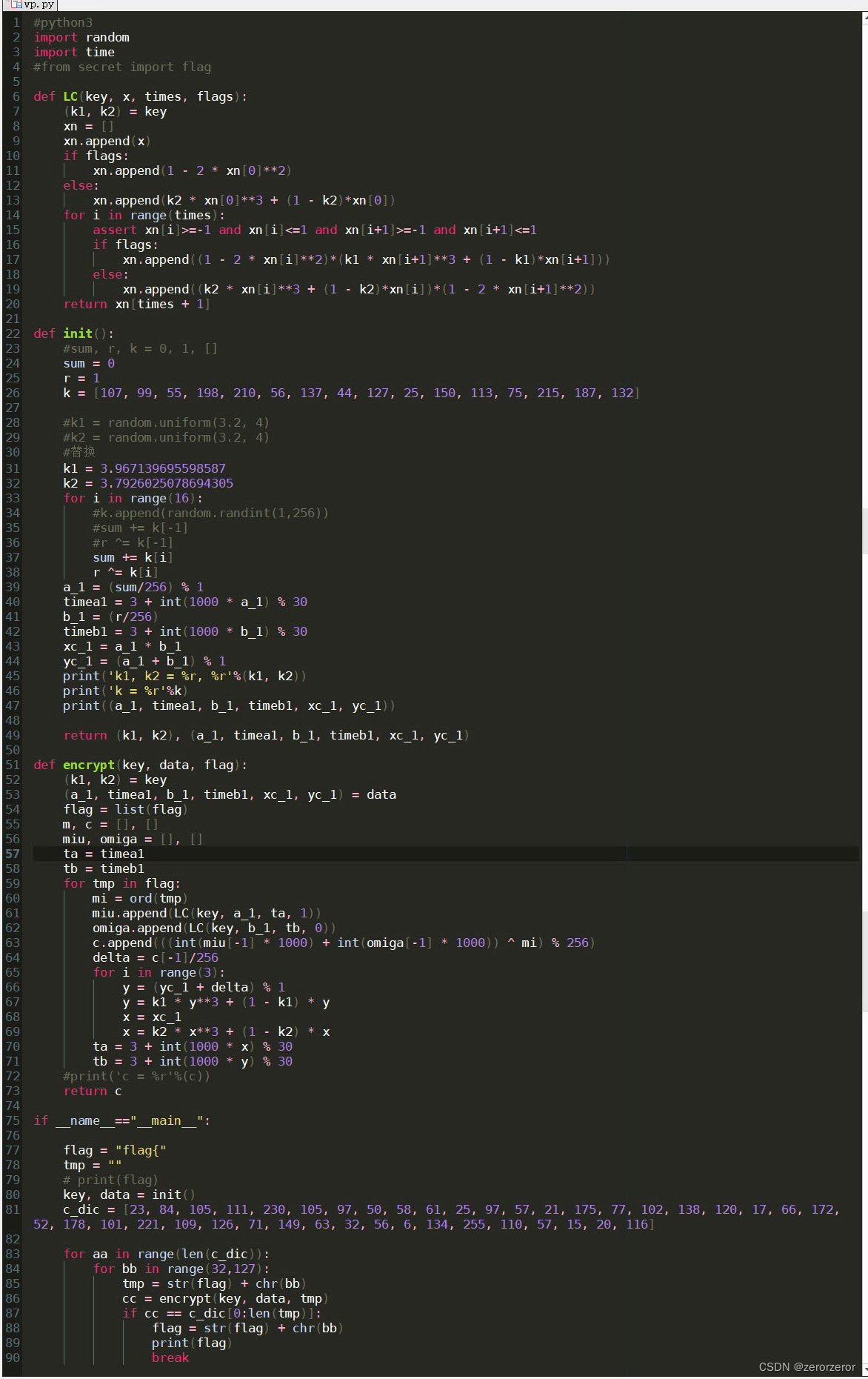Click the 'break' keyword
The height and width of the screenshot is (1379, 868).
(170, 1358)
